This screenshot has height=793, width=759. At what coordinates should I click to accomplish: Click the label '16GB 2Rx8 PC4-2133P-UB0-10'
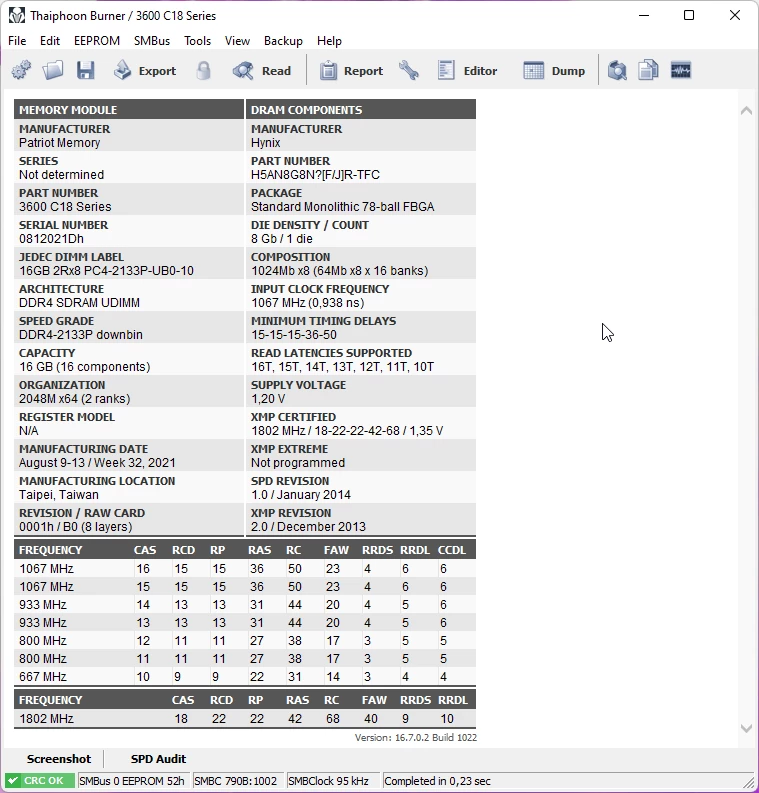click(x=106, y=271)
